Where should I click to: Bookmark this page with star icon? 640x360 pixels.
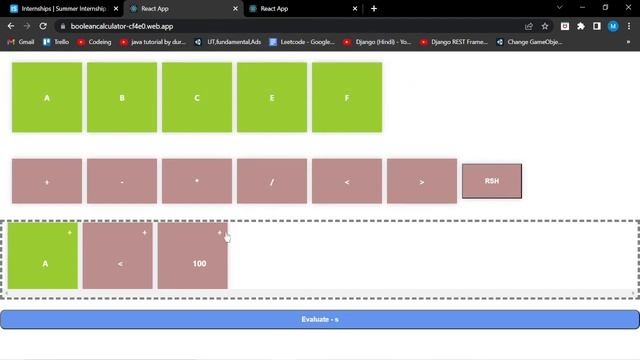coord(545,26)
